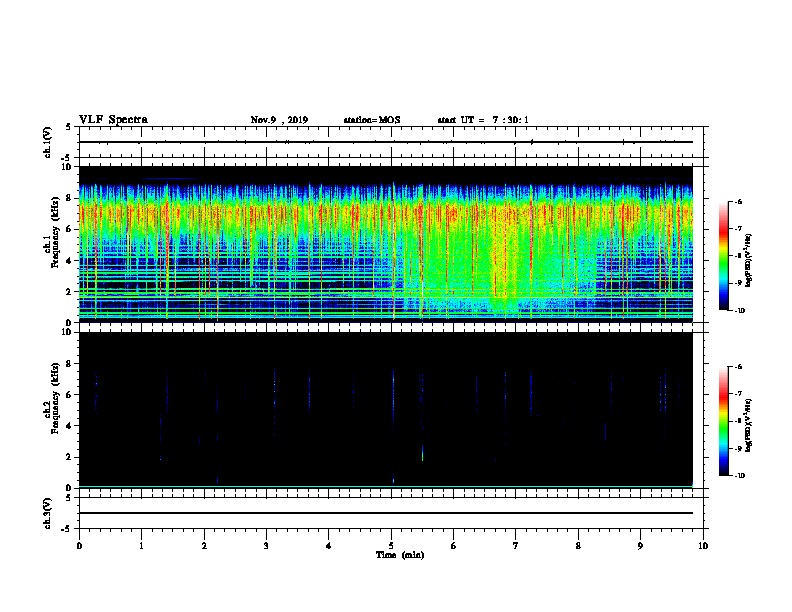This screenshot has width=792, height=612.
Task: Click the ch.1(V) waveform trace at top
Action: pos(386,142)
